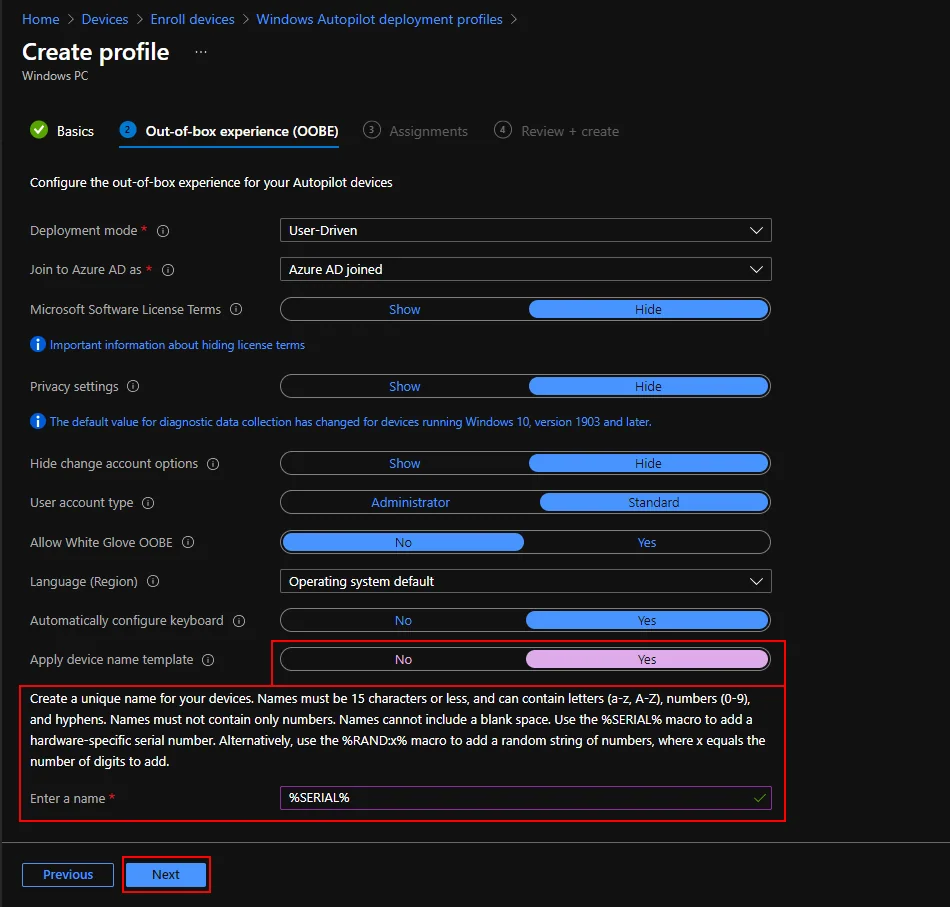This screenshot has width=950, height=907.
Task: Open the ellipsis menu next to Create profile
Action: (201, 53)
